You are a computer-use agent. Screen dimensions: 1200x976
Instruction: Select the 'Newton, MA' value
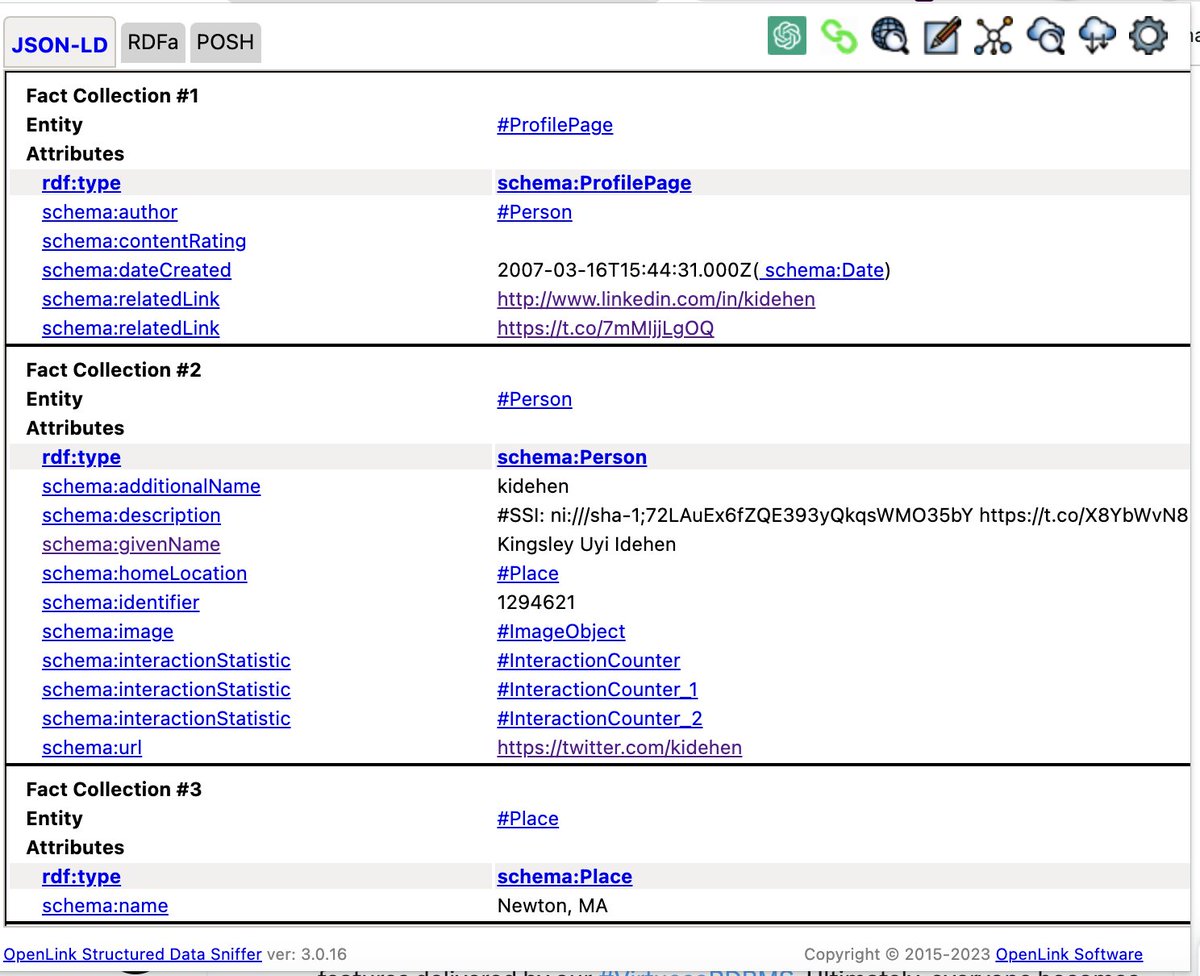(x=552, y=905)
